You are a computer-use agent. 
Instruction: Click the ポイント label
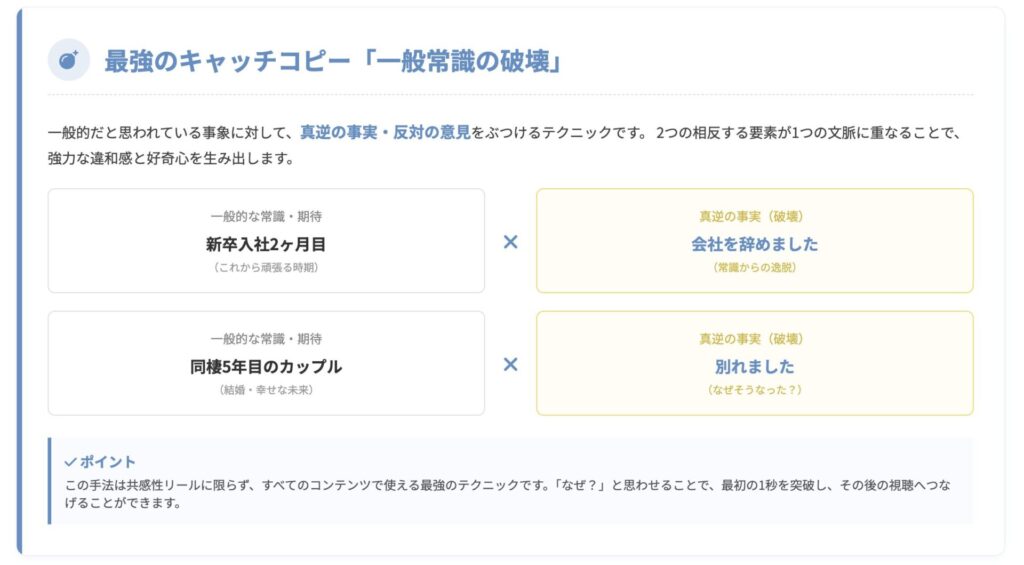click(107, 462)
